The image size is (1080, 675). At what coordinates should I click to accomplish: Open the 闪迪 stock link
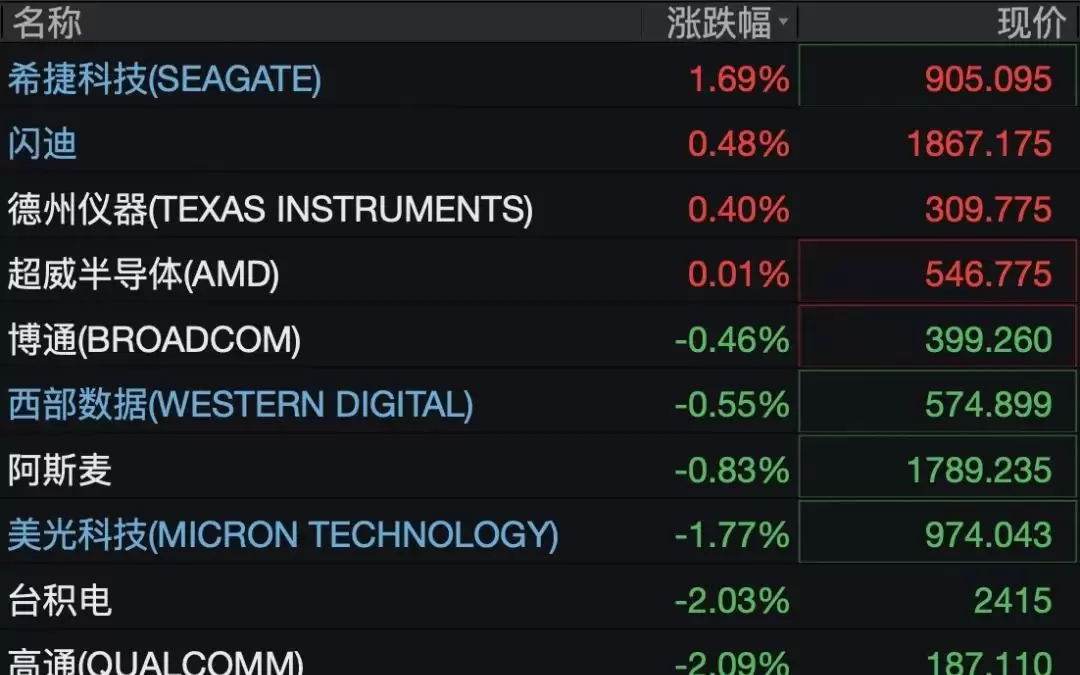[43, 143]
